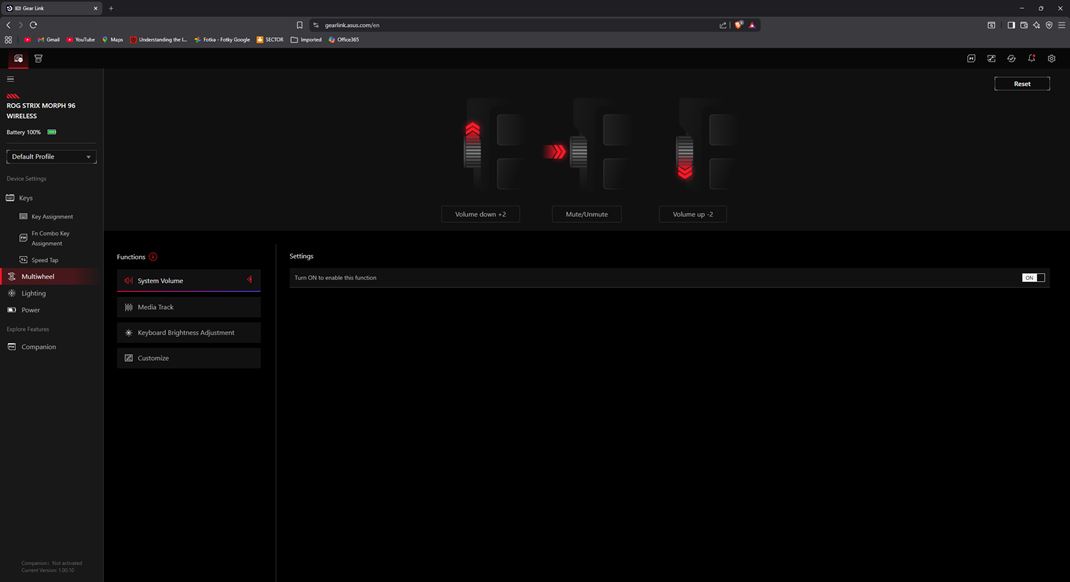Open Lighting settings

coord(27,293)
